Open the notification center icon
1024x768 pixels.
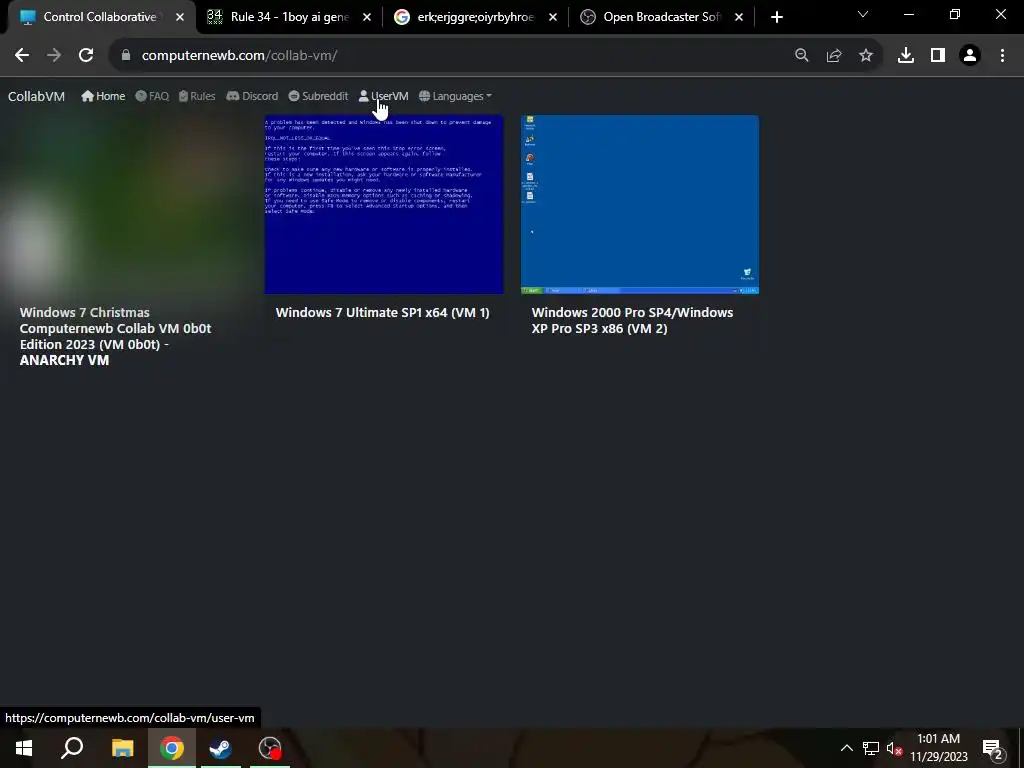click(x=992, y=748)
